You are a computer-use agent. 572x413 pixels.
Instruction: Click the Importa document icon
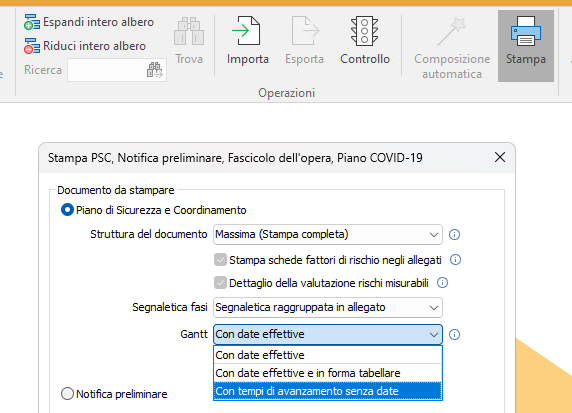click(247, 31)
